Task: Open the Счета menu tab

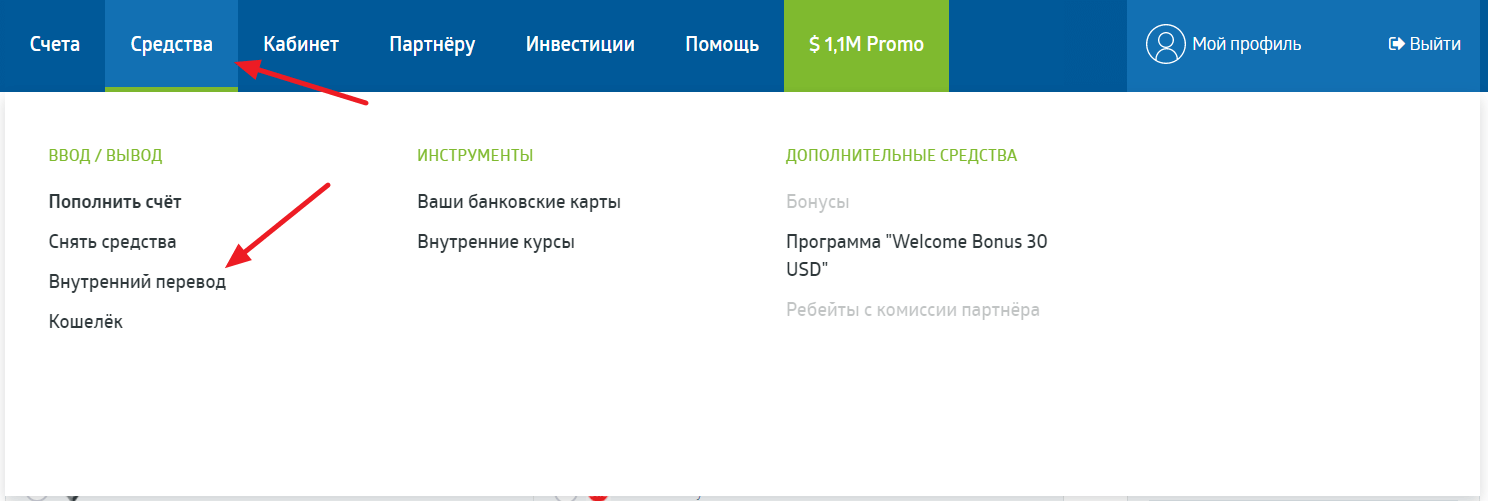Action: pyautogui.click(x=55, y=45)
